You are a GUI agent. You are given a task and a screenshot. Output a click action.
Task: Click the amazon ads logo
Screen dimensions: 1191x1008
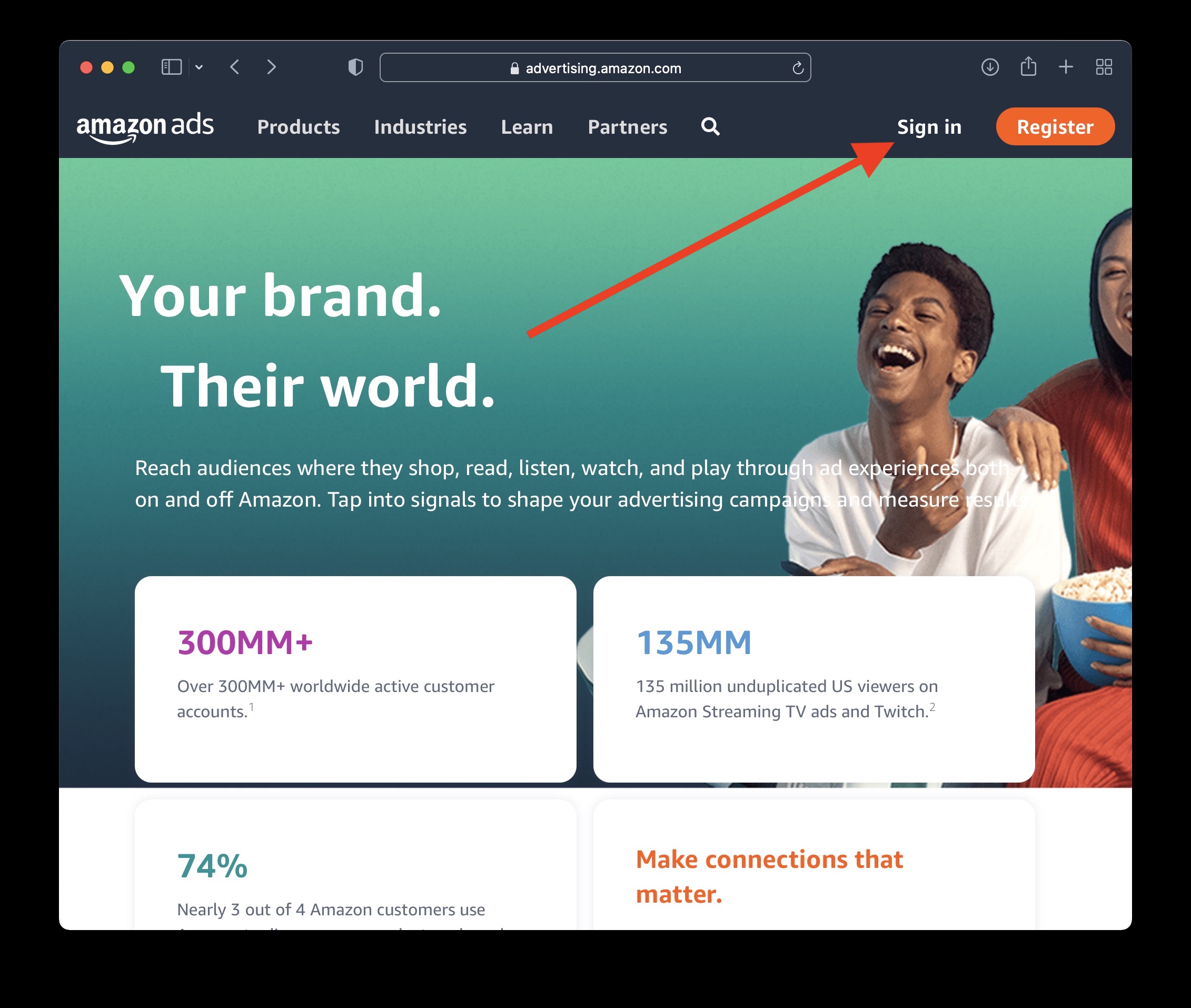[x=145, y=127]
